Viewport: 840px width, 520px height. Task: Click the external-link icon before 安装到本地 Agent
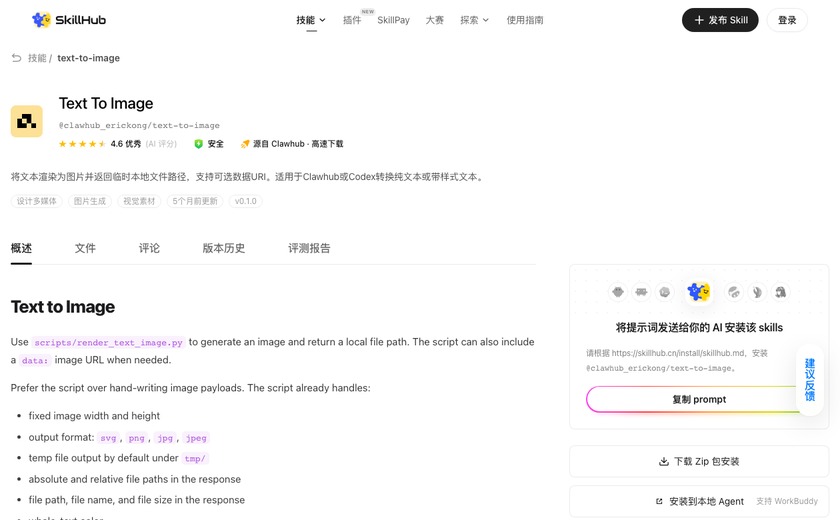[659, 501]
